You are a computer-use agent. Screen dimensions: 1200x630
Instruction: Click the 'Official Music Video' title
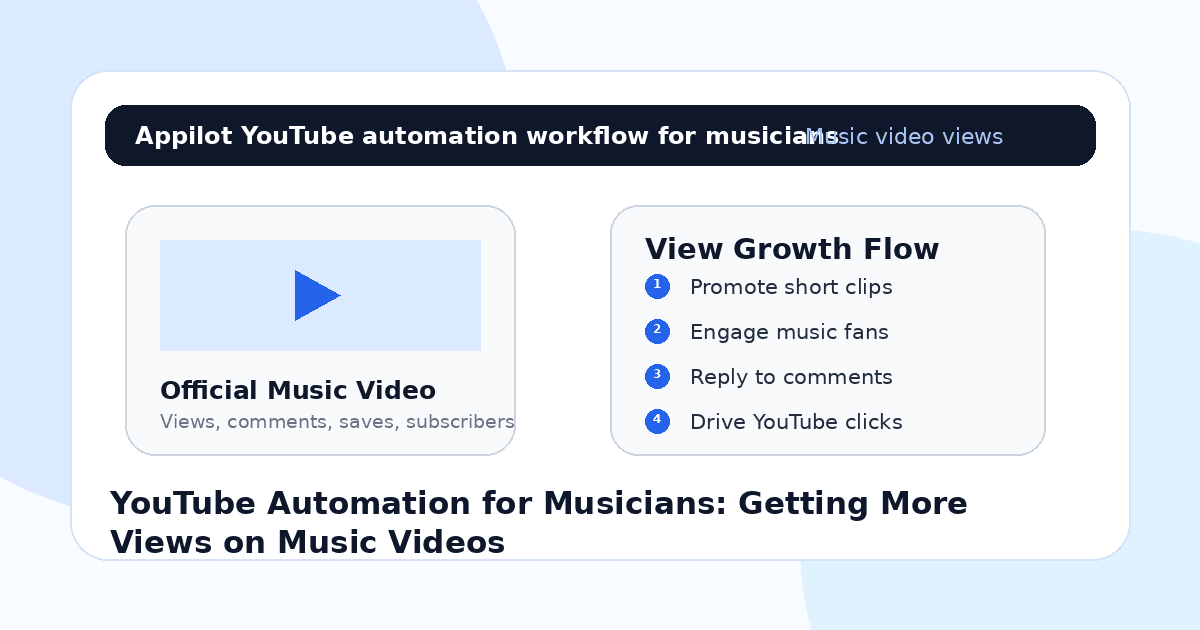298,391
